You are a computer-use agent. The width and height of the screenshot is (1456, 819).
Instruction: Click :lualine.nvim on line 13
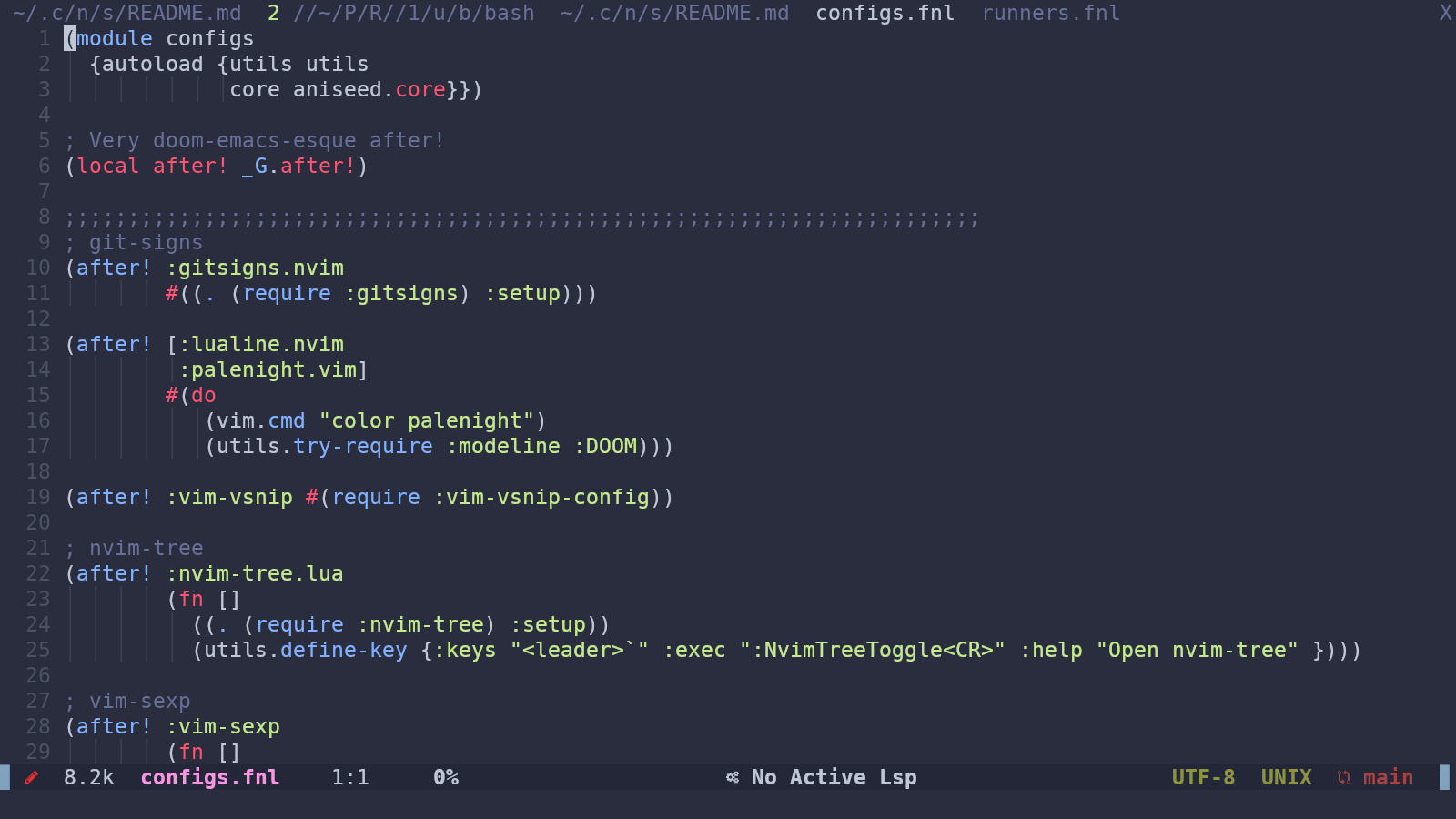click(x=261, y=344)
